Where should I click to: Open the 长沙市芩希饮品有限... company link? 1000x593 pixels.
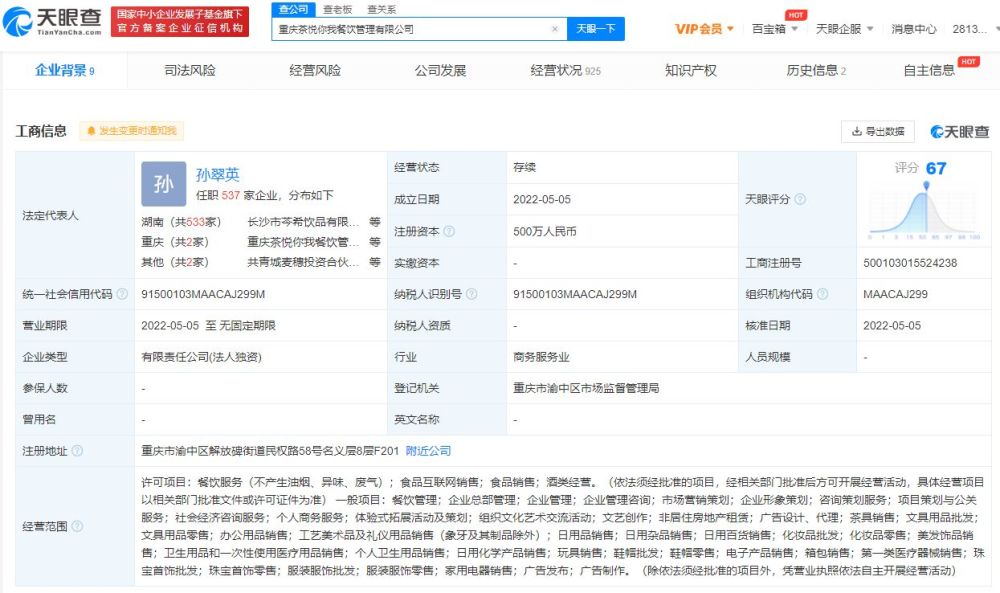pos(304,222)
